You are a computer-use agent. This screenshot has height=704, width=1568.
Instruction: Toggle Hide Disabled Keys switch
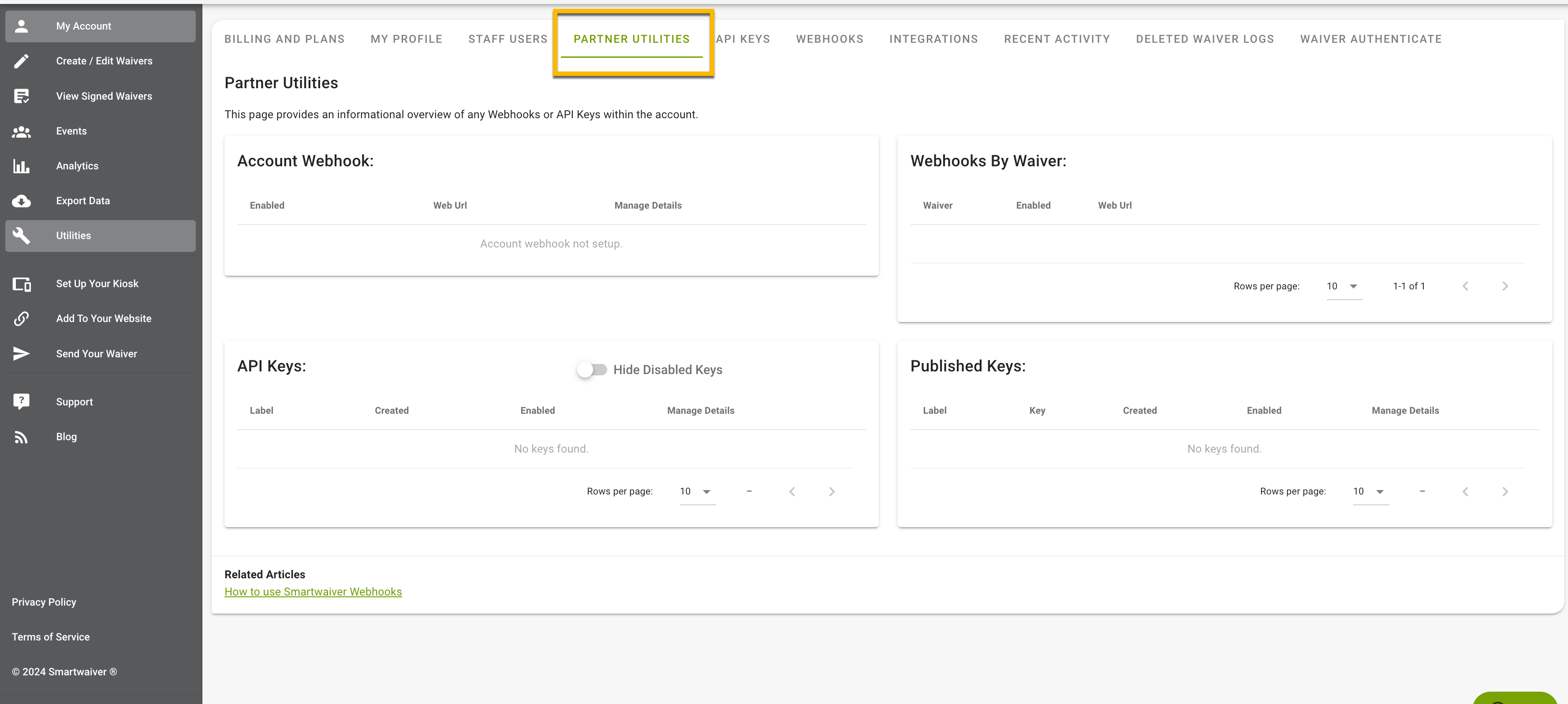coord(592,369)
